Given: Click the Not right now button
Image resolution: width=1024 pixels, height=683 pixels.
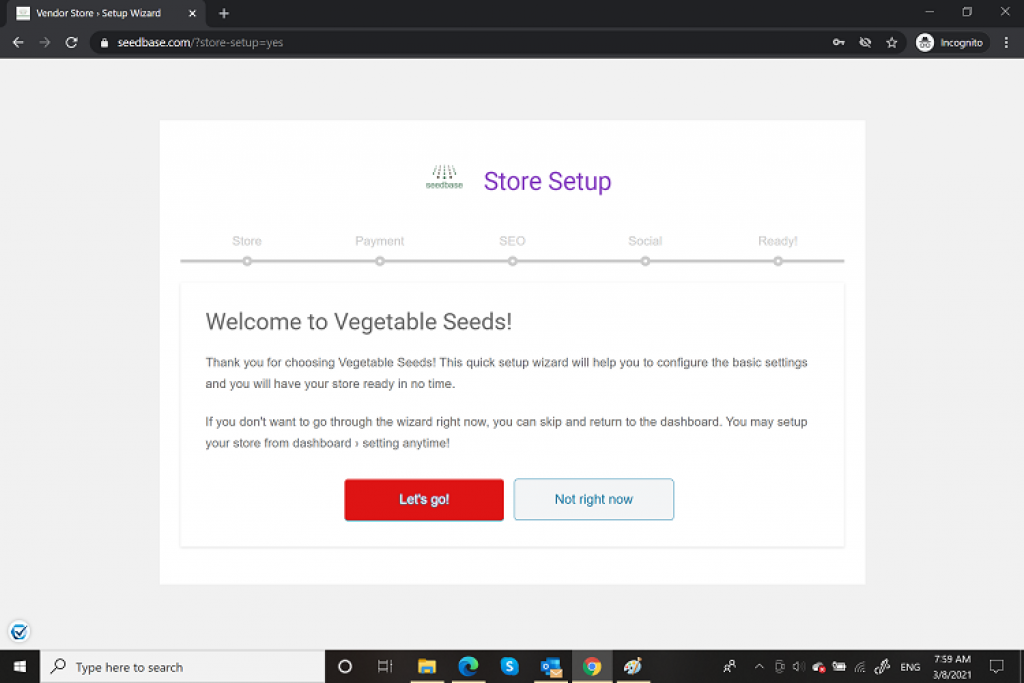Looking at the screenshot, I should (x=593, y=499).
